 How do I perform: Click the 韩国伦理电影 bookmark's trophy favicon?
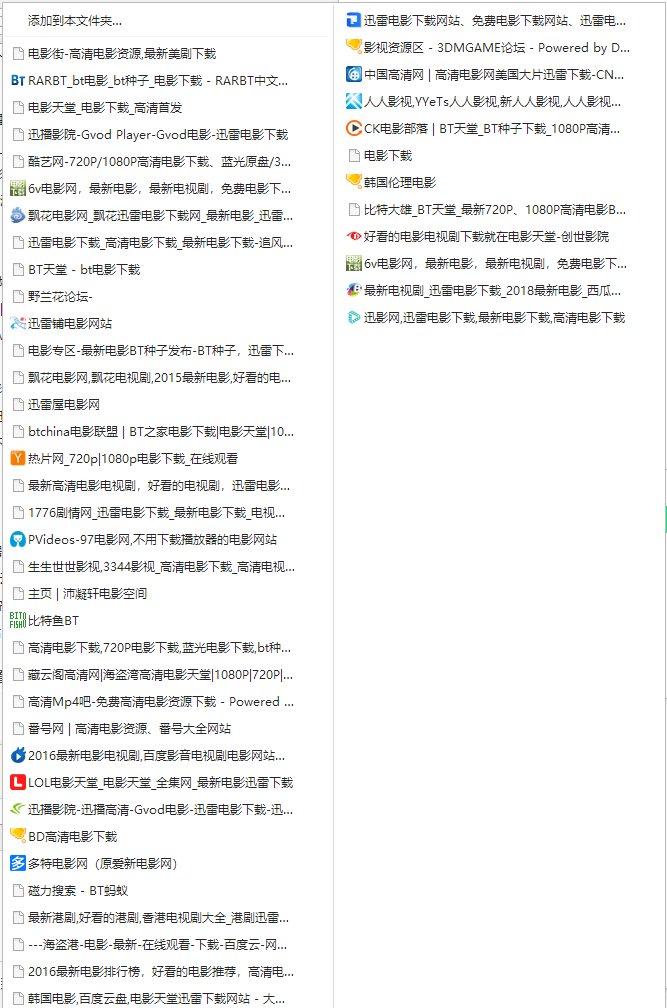point(353,182)
